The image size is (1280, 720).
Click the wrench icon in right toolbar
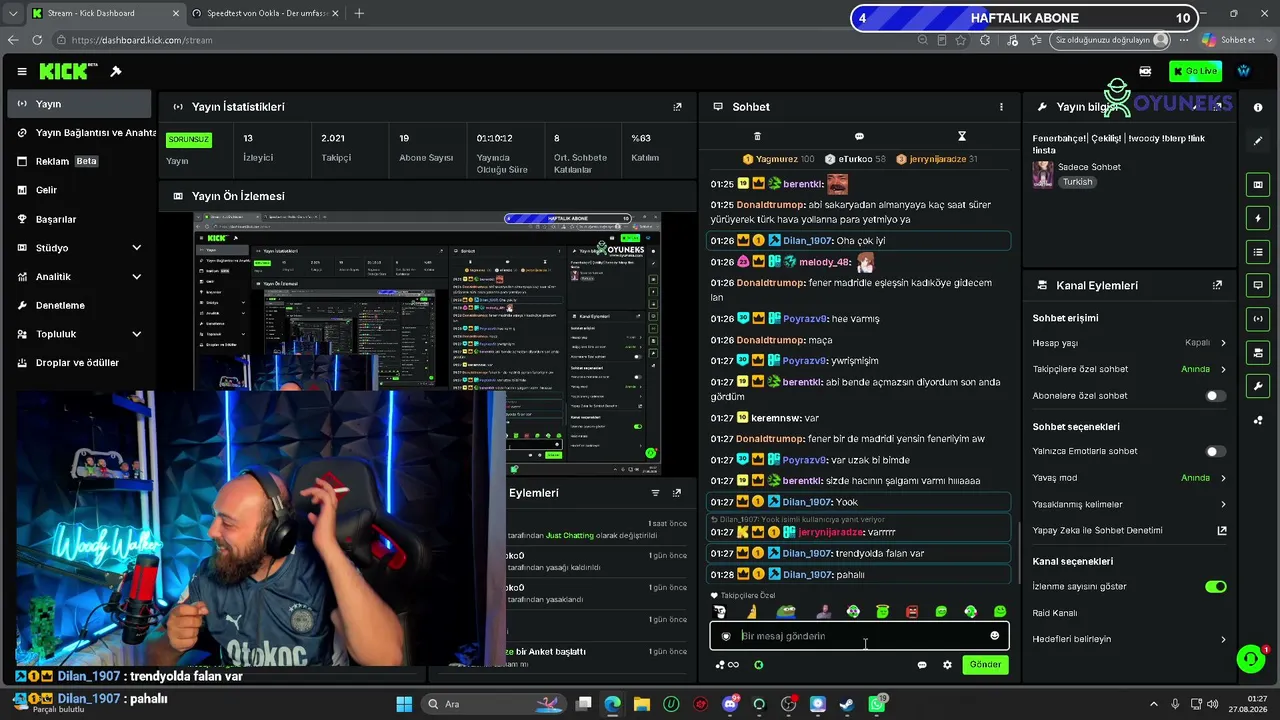click(x=1258, y=386)
